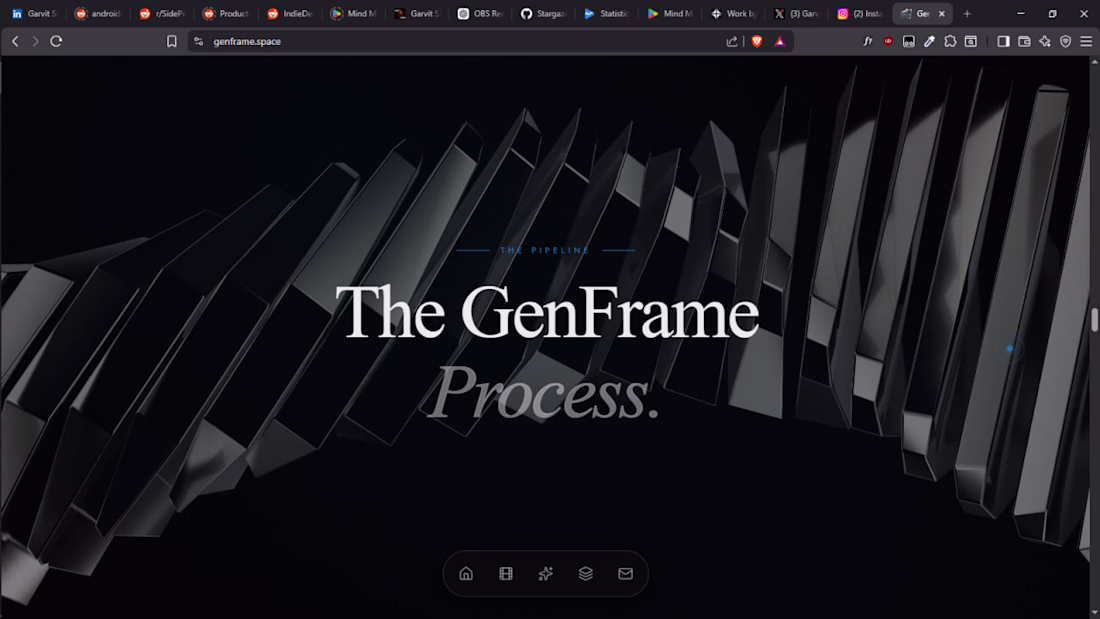Viewport: 1100px width, 619px height.
Task: Switch to the X (3) Garvit tab
Action: coord(798,13)
